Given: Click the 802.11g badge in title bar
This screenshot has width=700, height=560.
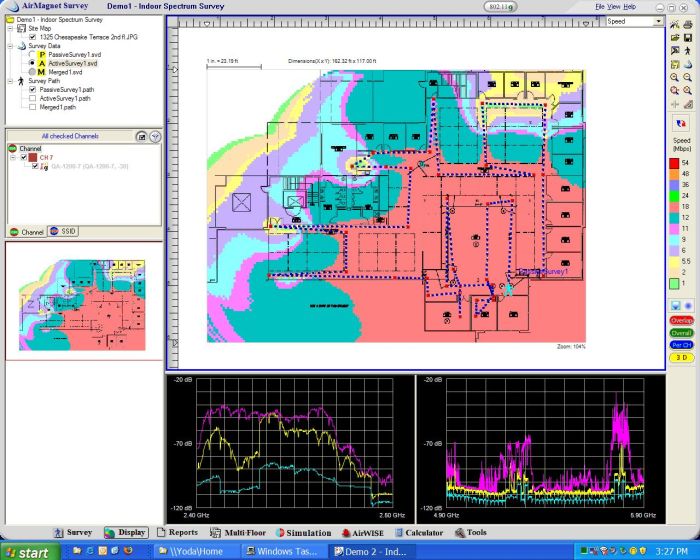Looking at the screenshot, I should tap(500, 7).
